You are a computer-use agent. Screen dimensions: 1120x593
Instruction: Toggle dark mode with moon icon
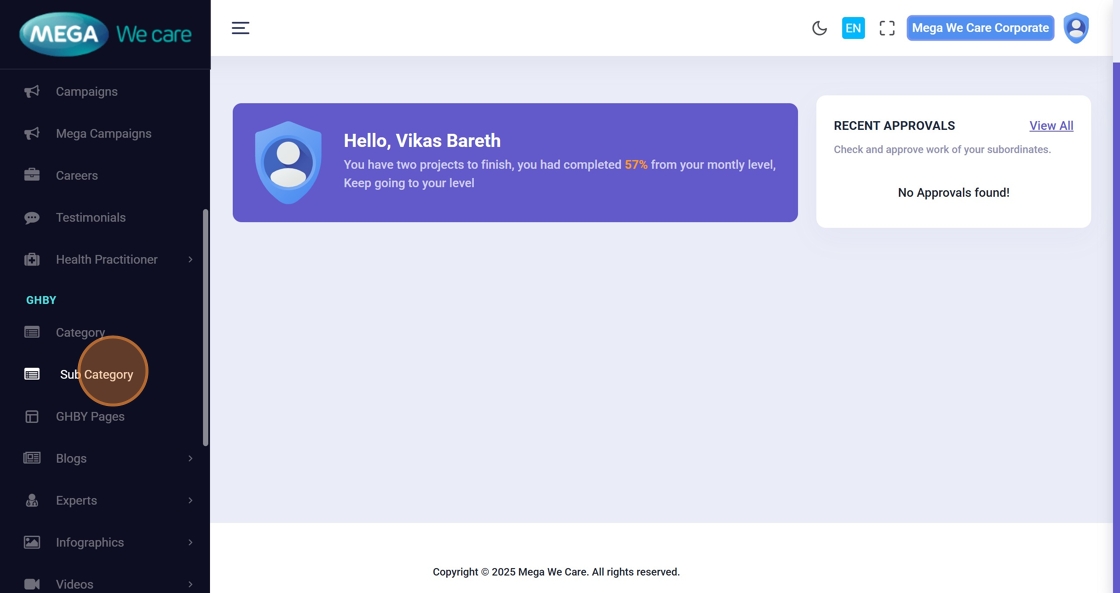tap(819, 28)
